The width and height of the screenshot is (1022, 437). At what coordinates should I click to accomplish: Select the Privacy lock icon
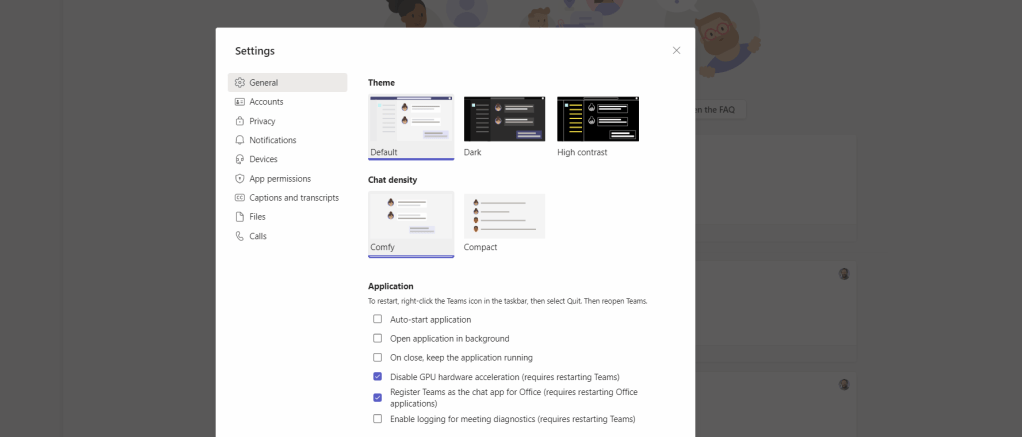tap(240, 121)
